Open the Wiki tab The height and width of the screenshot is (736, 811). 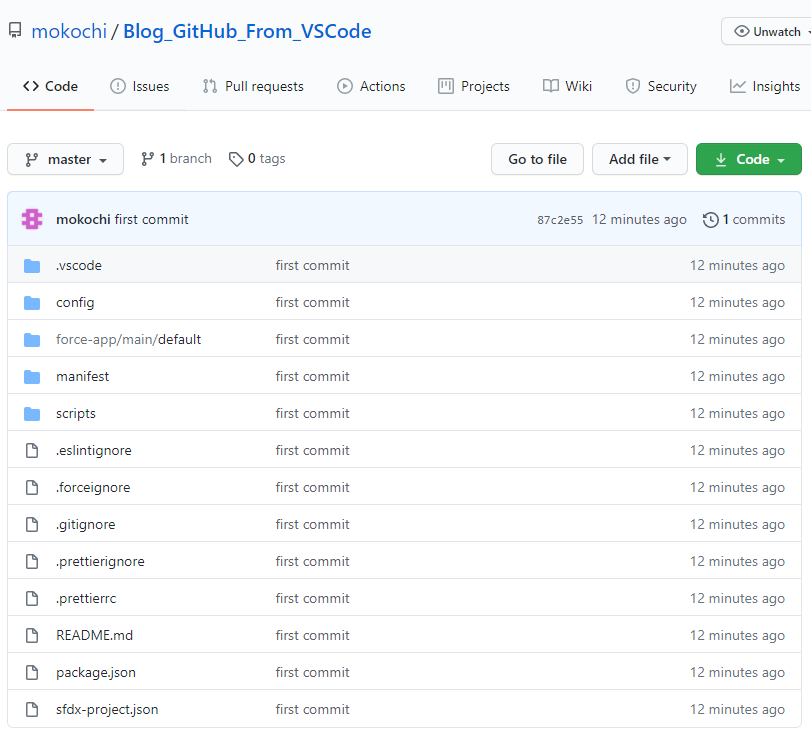coord(567,86)
